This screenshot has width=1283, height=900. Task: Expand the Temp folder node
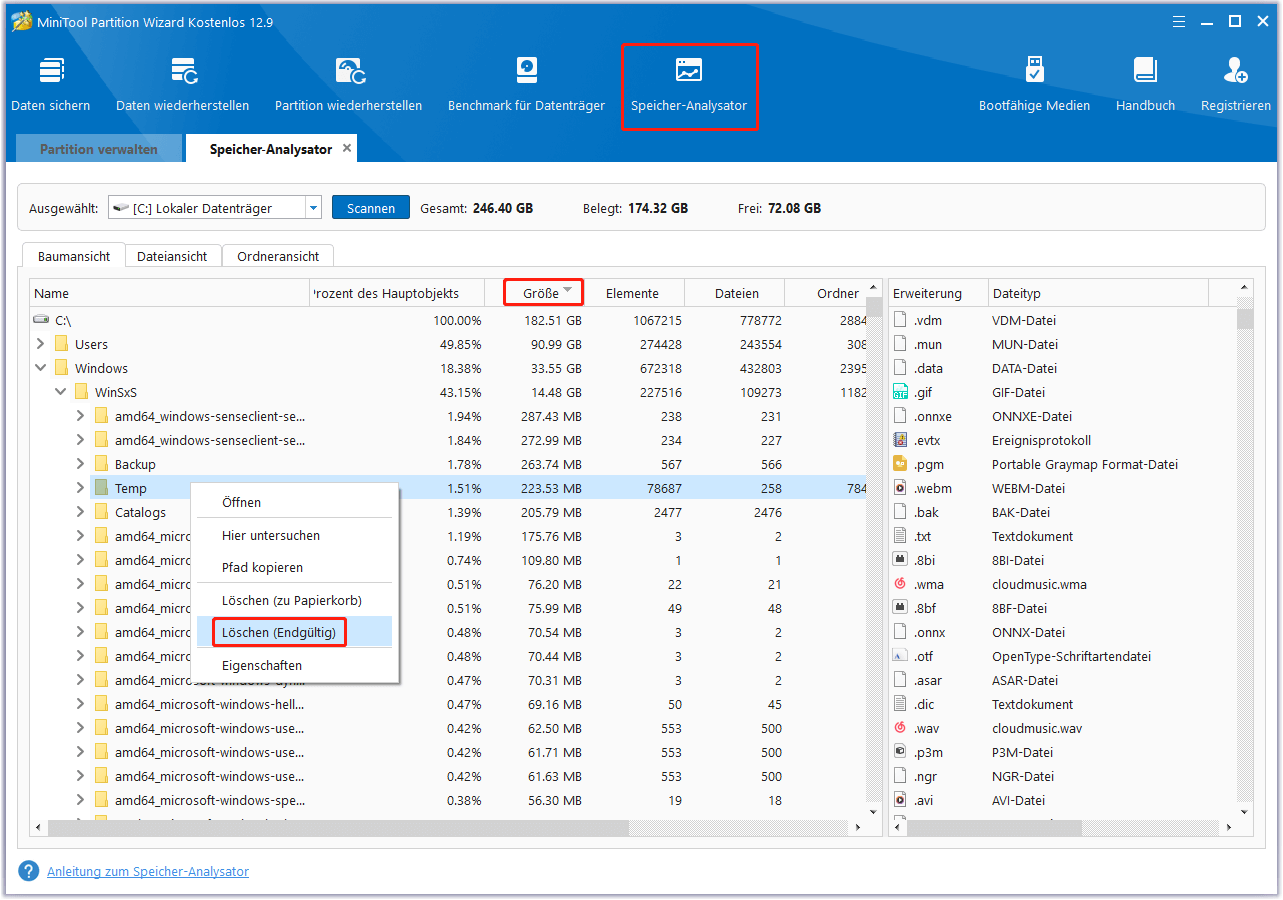[80, 488]
